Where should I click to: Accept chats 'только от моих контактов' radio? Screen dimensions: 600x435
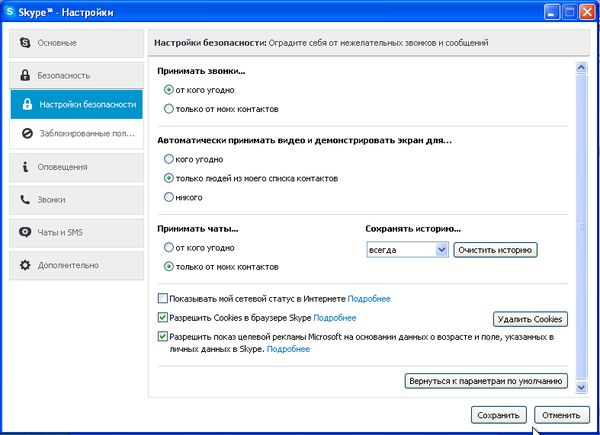168,266
